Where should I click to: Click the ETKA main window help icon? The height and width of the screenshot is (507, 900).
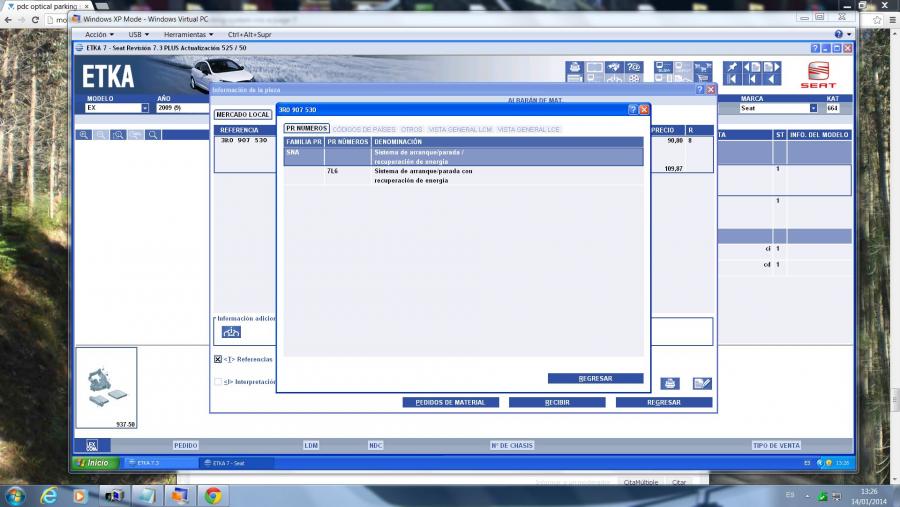coord(814,48)
